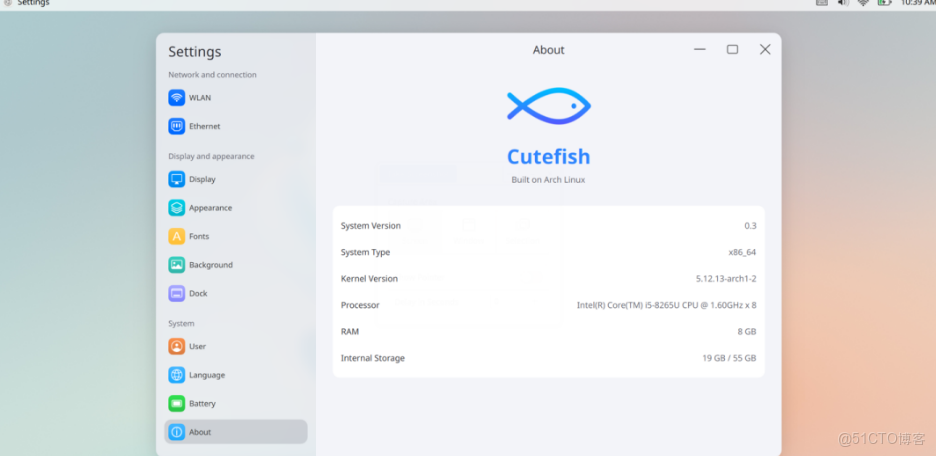Viewport: 936px width, 456px height.
Task: Click the "8 GB" RAM value
Action: pyautogui.click(x=747, y=331)
